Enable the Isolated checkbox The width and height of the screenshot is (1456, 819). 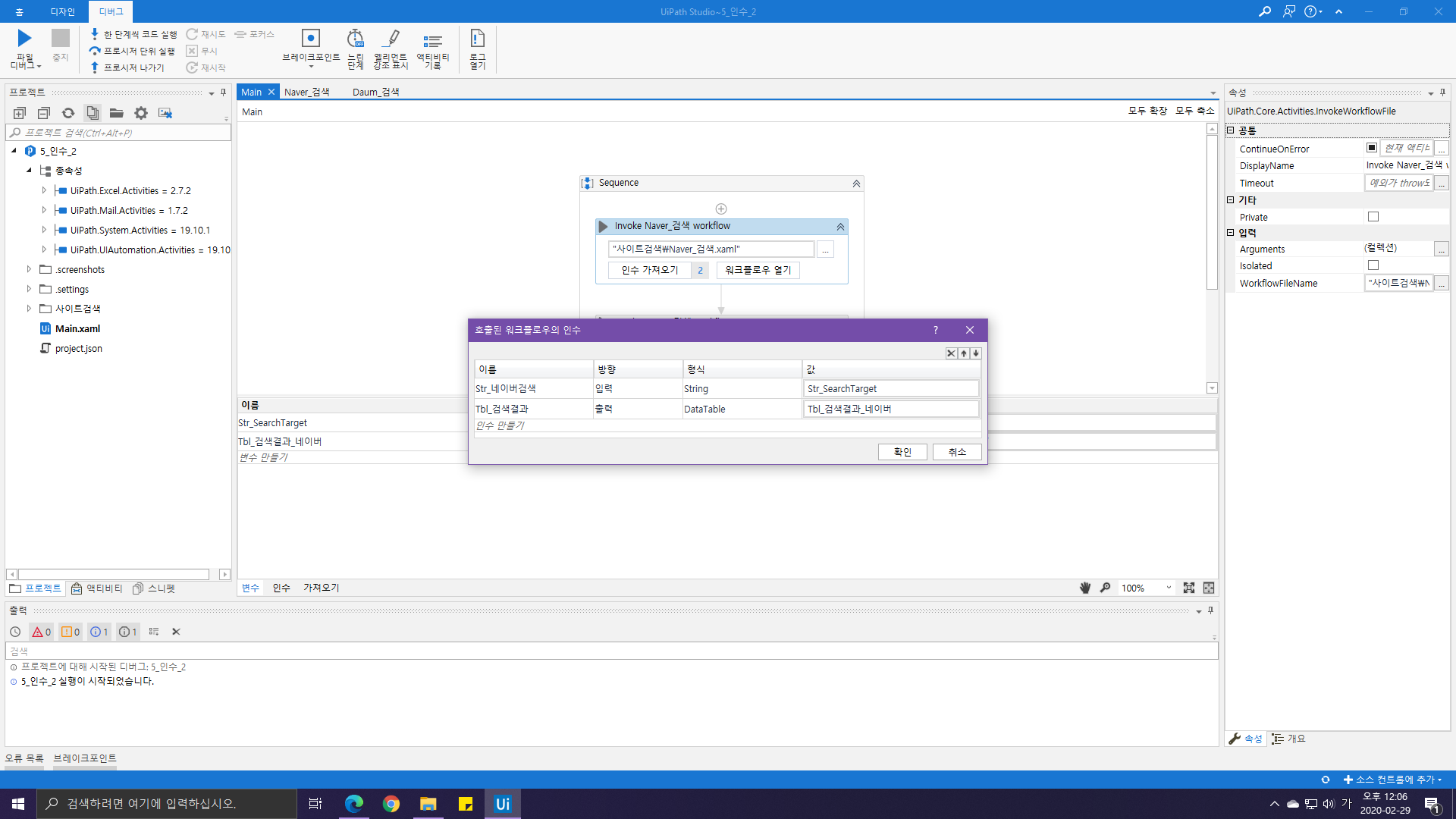(1373, 265)
